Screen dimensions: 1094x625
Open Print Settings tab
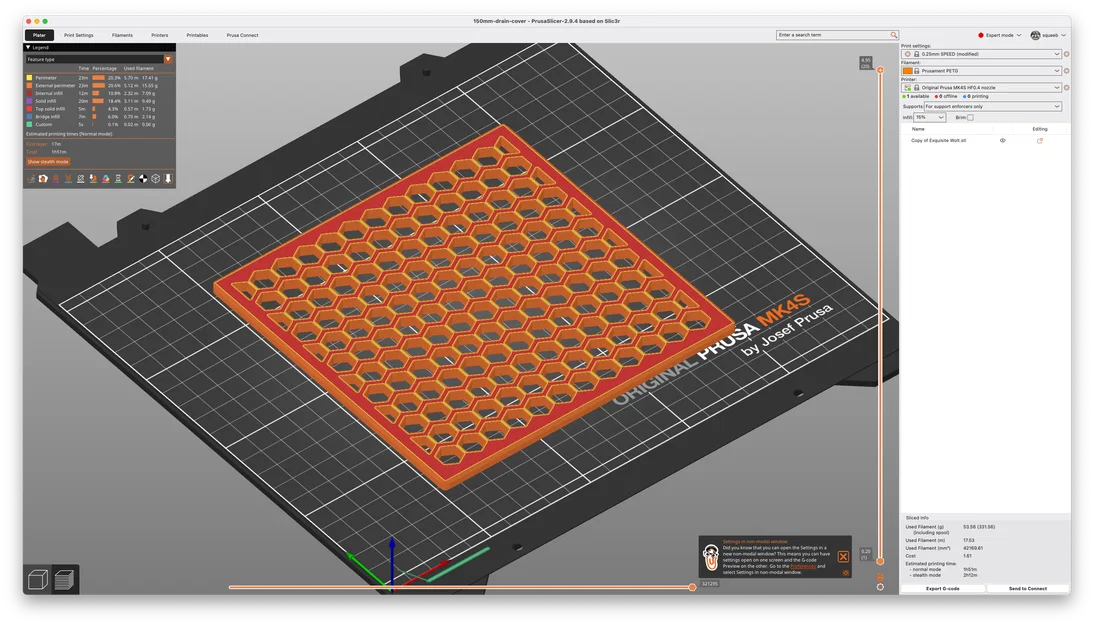click(79, 35)
